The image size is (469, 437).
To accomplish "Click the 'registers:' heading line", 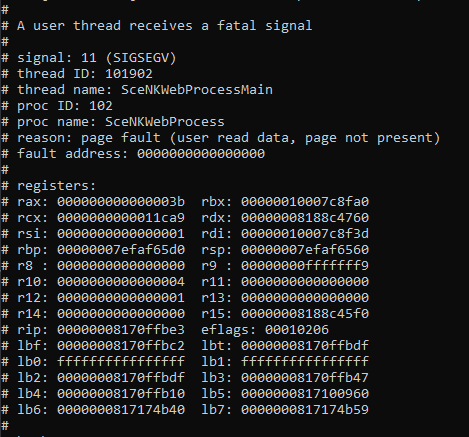I will tap(56, 186).
